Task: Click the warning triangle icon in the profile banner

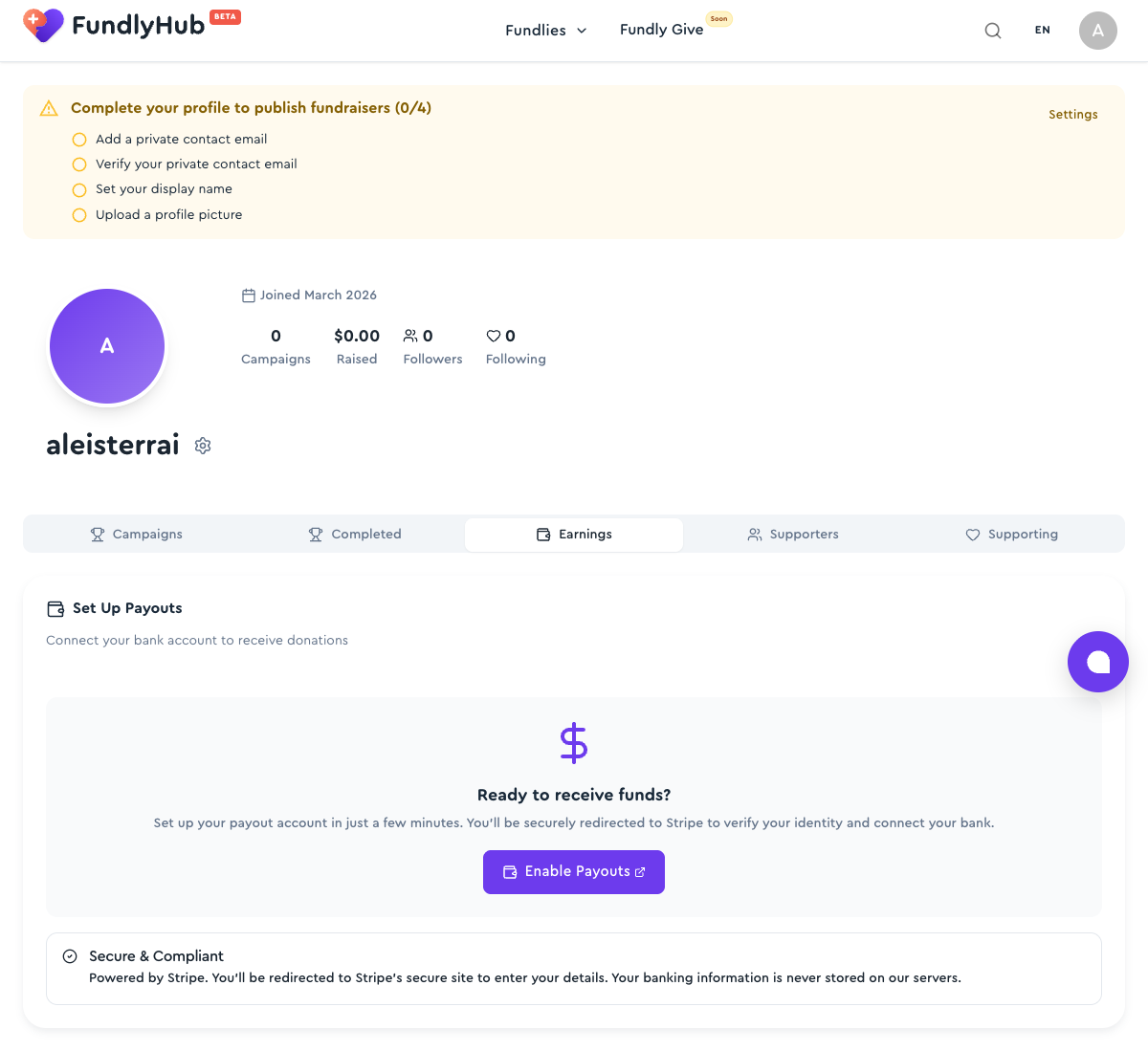Action: pos(49,108)
